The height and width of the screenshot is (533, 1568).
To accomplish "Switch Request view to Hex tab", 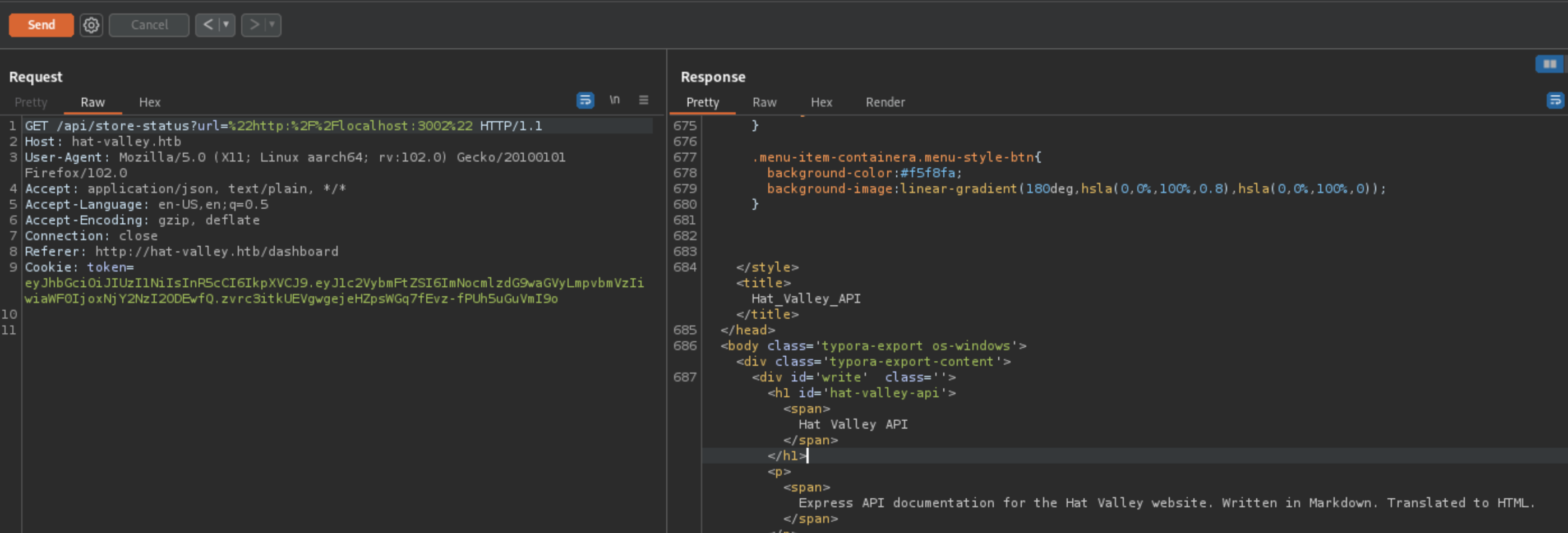I will pyautogui.click(x=150, y=102).
